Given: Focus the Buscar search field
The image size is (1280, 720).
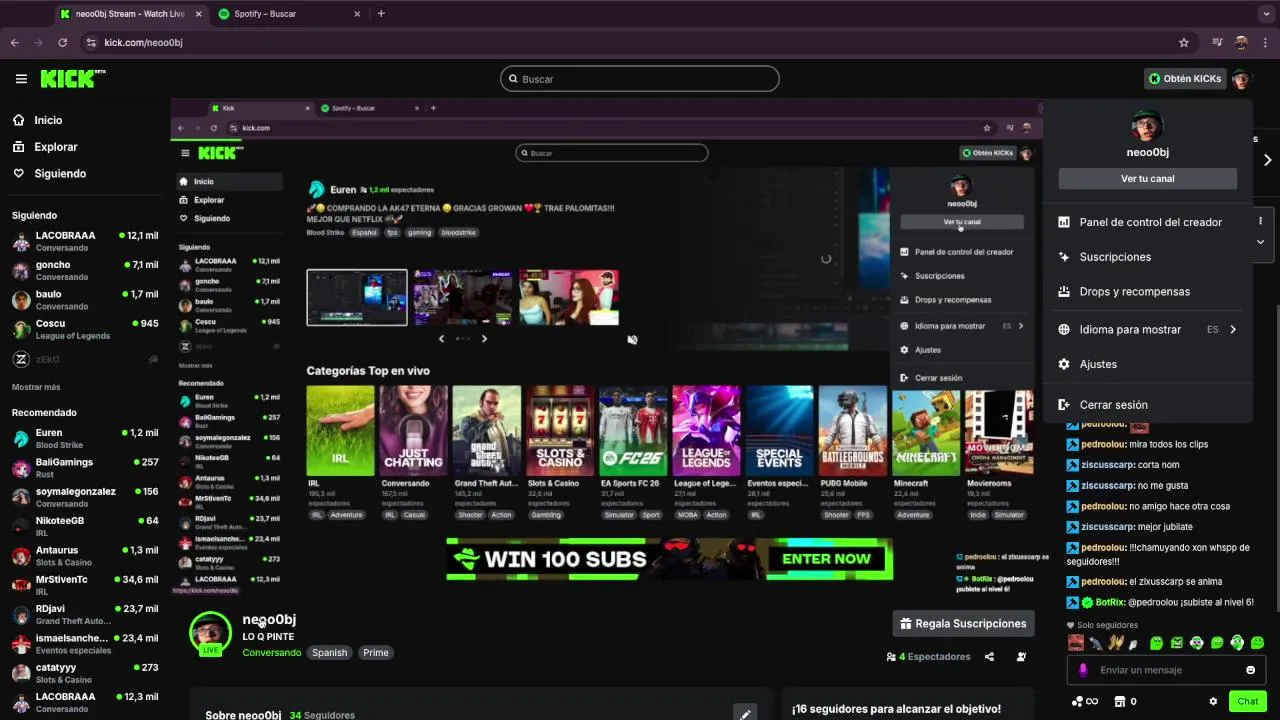Looking at the screenshot, I should tap(640, 79).
